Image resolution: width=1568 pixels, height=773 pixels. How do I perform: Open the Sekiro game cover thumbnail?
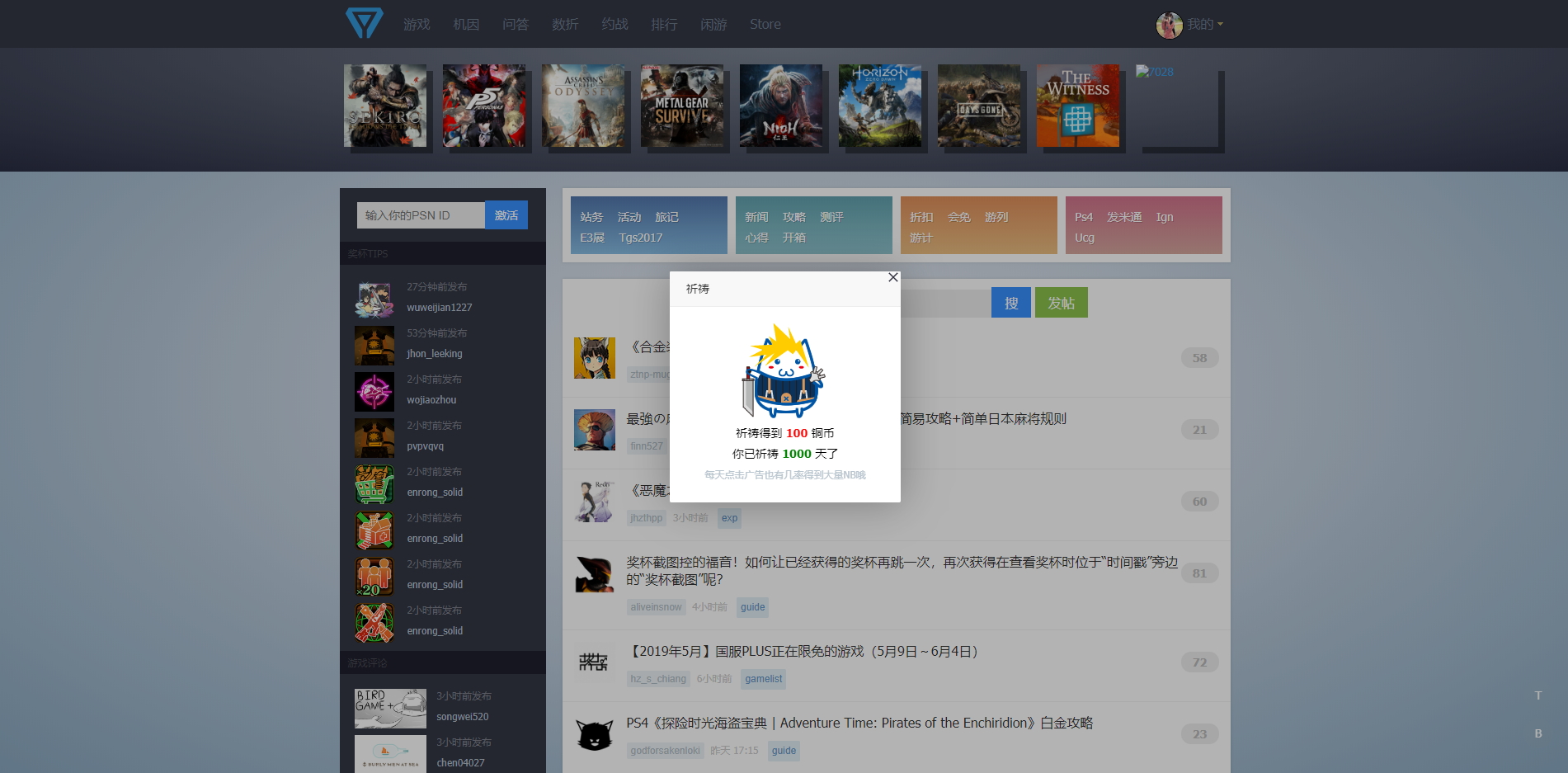tap(385, 106)
